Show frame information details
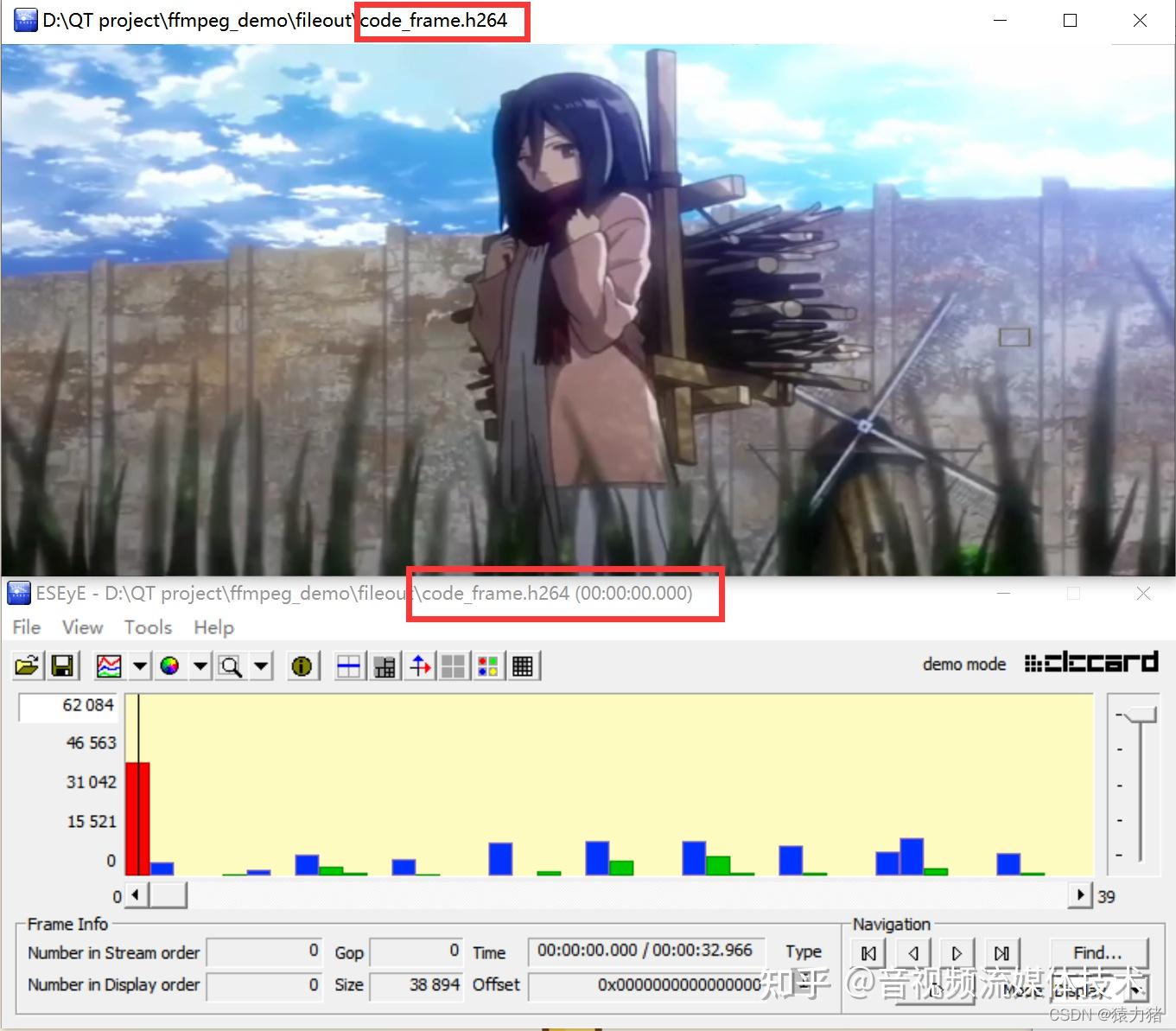 tap(302, 665)
